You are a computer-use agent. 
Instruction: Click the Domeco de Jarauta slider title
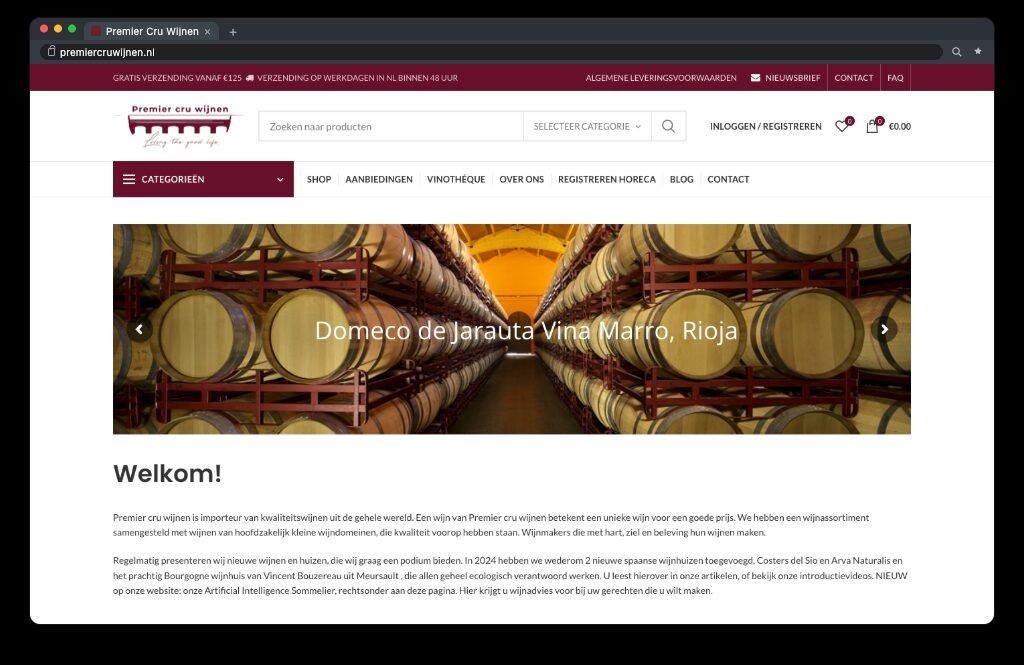coord(526,331)
